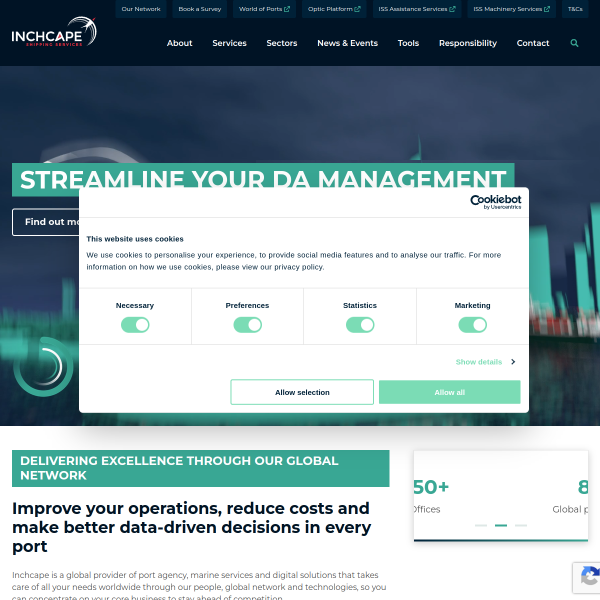Toggle the Necessary cookie switch

tap(135, 325)
